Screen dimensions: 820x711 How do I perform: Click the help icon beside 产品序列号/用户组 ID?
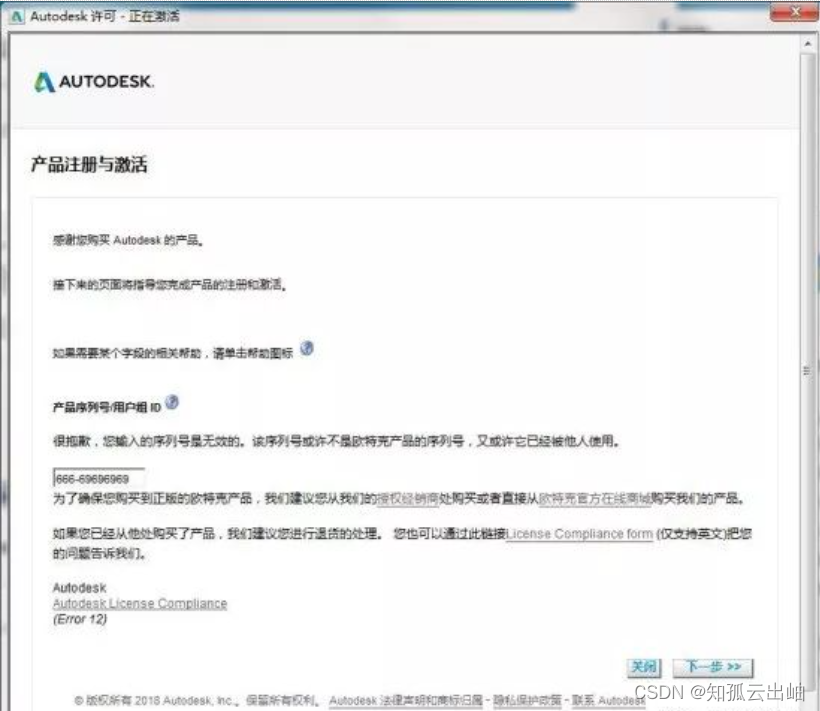click(172, 402)
